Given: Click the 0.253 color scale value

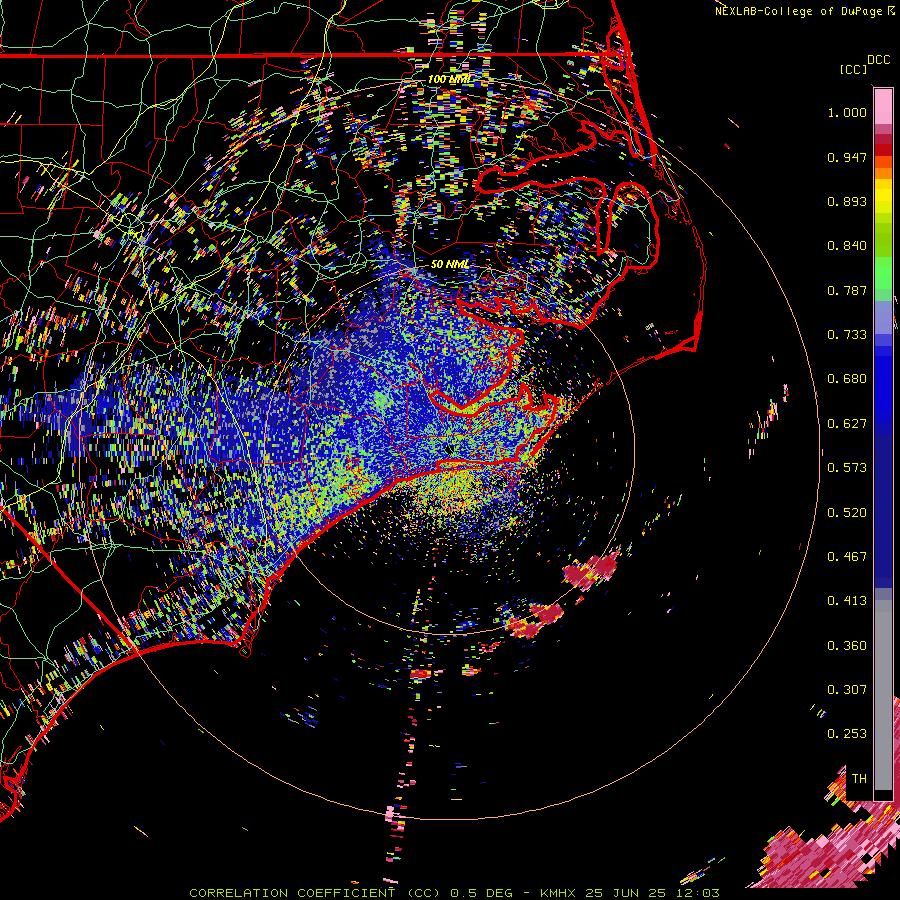Looking at the screenshot, I should (847, 734).
